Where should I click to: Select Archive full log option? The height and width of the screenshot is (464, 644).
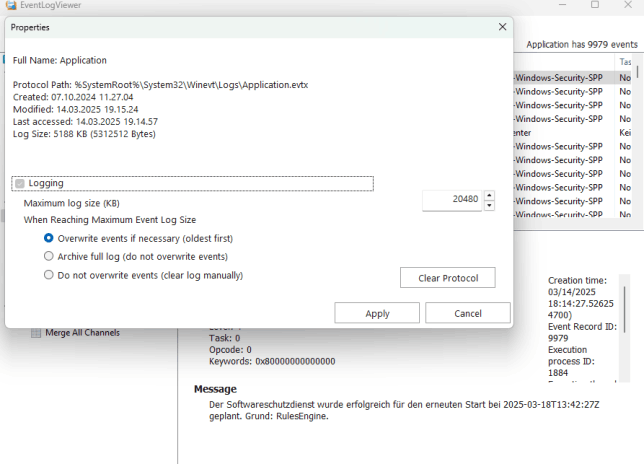tap(49, 257)
